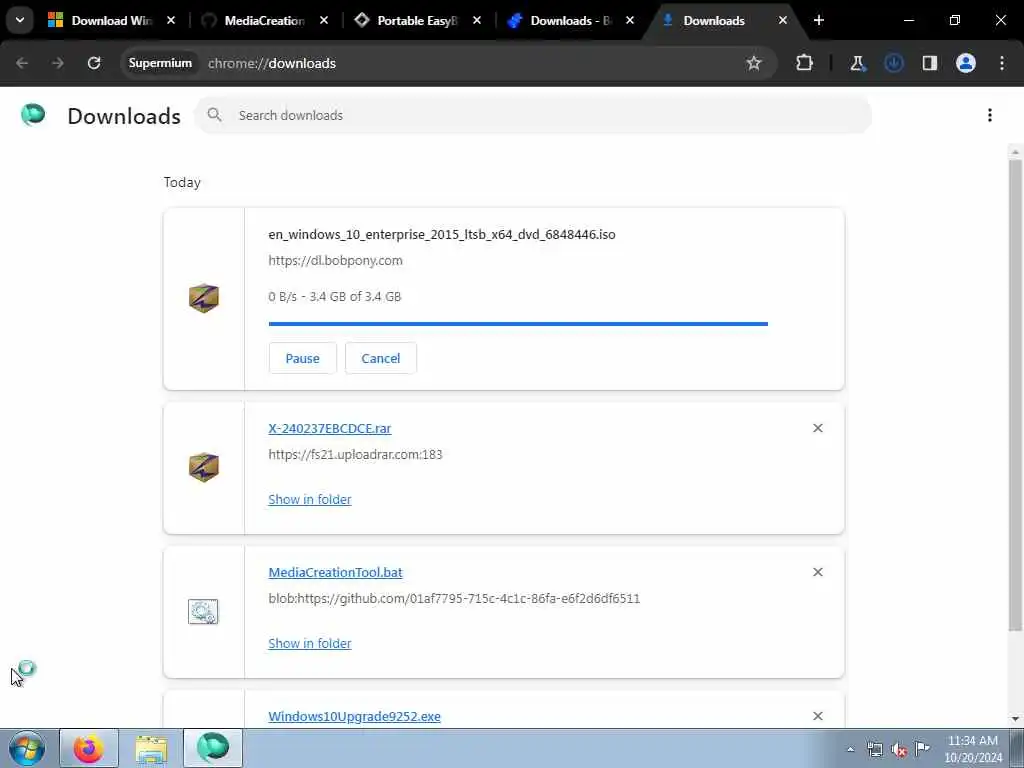
Task: Open the profile avatar menu
Action: click(x=966, y=63)
